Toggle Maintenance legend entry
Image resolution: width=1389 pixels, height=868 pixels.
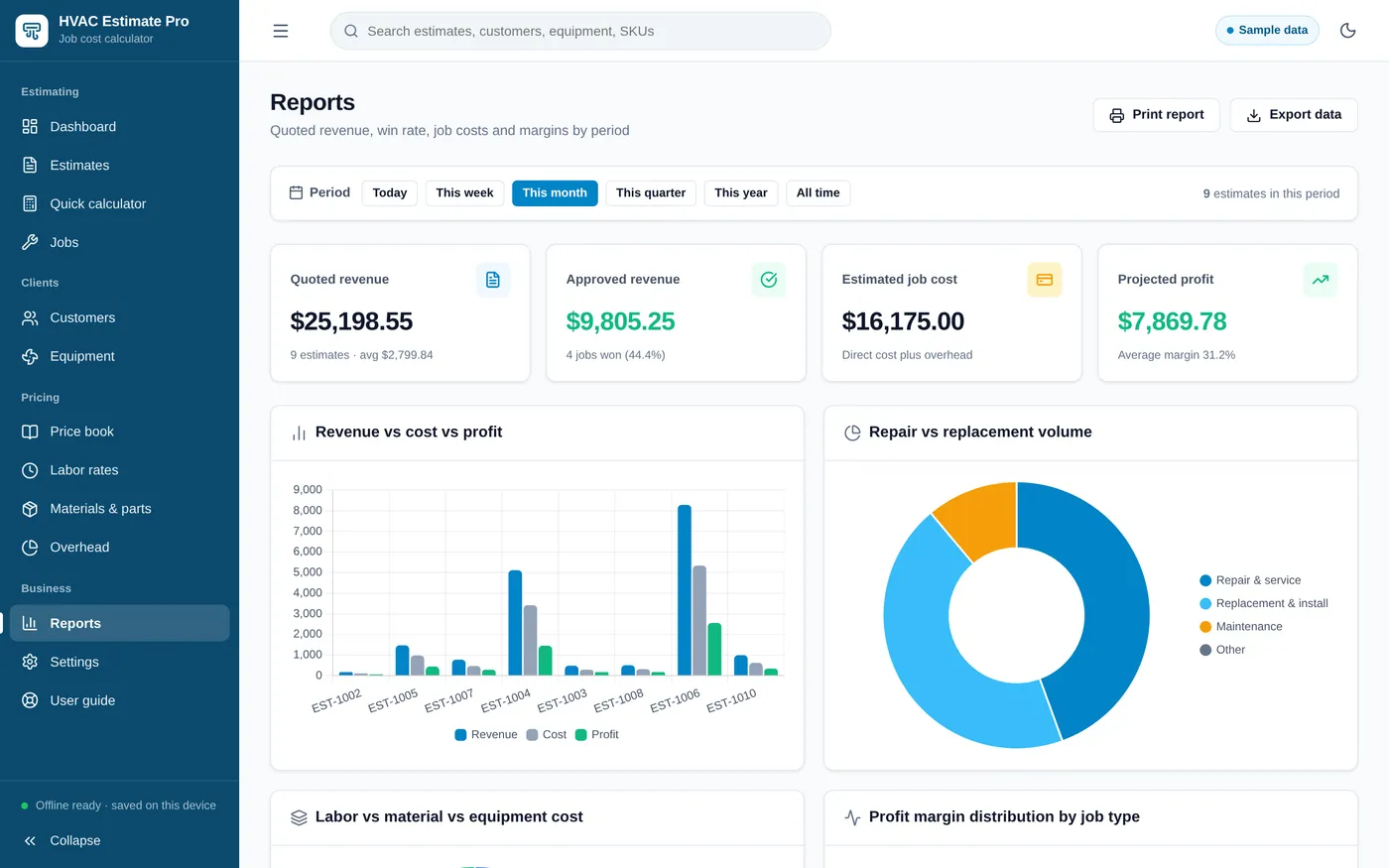click(1241, 627)
